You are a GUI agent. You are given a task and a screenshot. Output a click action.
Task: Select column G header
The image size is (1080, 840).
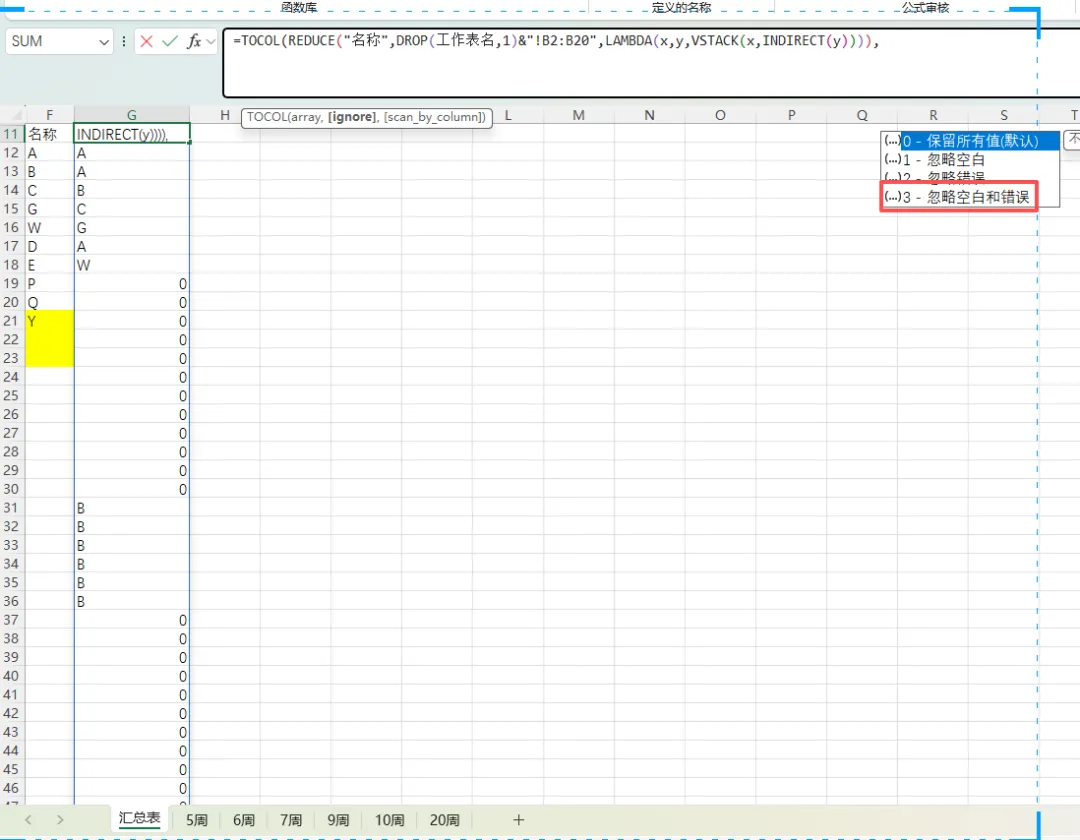click(132, 115)
